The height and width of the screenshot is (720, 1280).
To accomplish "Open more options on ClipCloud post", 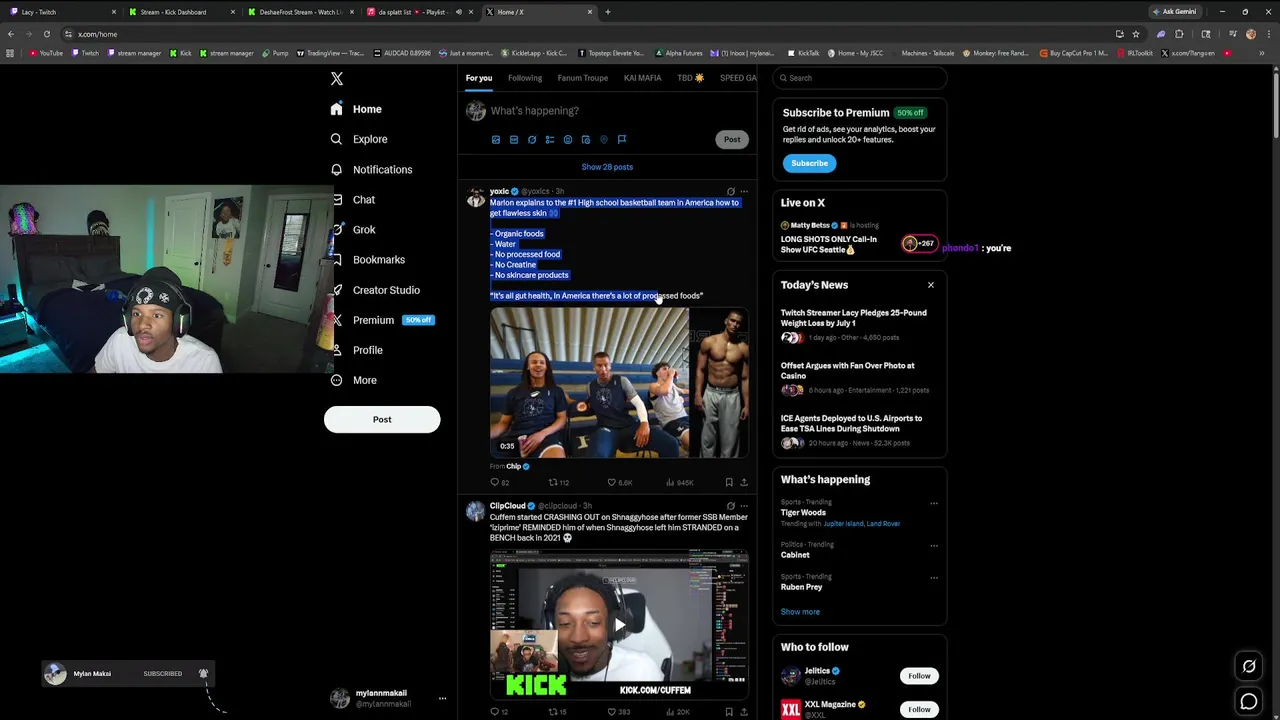I will pyautogui.click(x=744, y=506).
